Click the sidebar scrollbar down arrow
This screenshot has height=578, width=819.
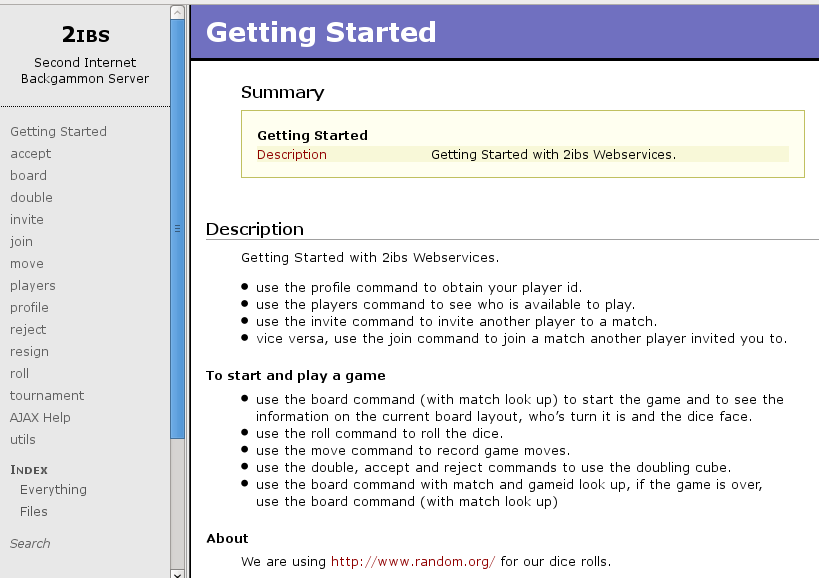coord(177,572)
